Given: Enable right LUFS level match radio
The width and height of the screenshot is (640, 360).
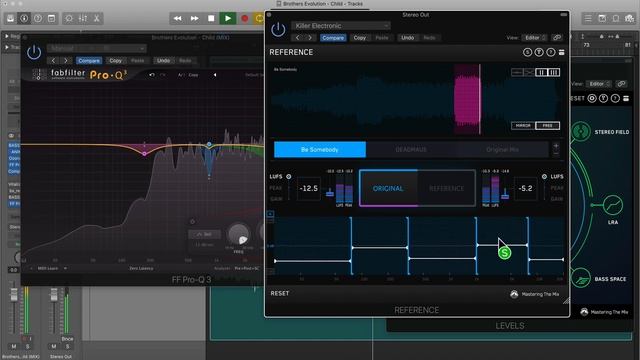Looking at the screenshot, I should tap(544, 177).
